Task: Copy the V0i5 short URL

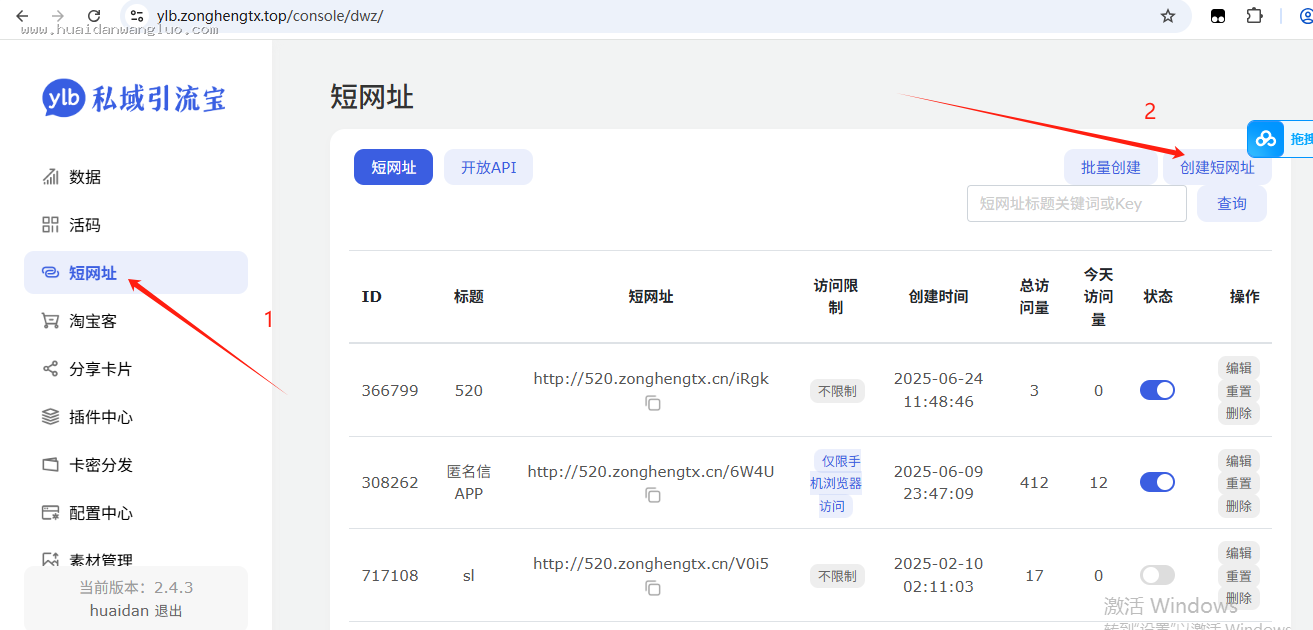Action: [x=652, y=588]
